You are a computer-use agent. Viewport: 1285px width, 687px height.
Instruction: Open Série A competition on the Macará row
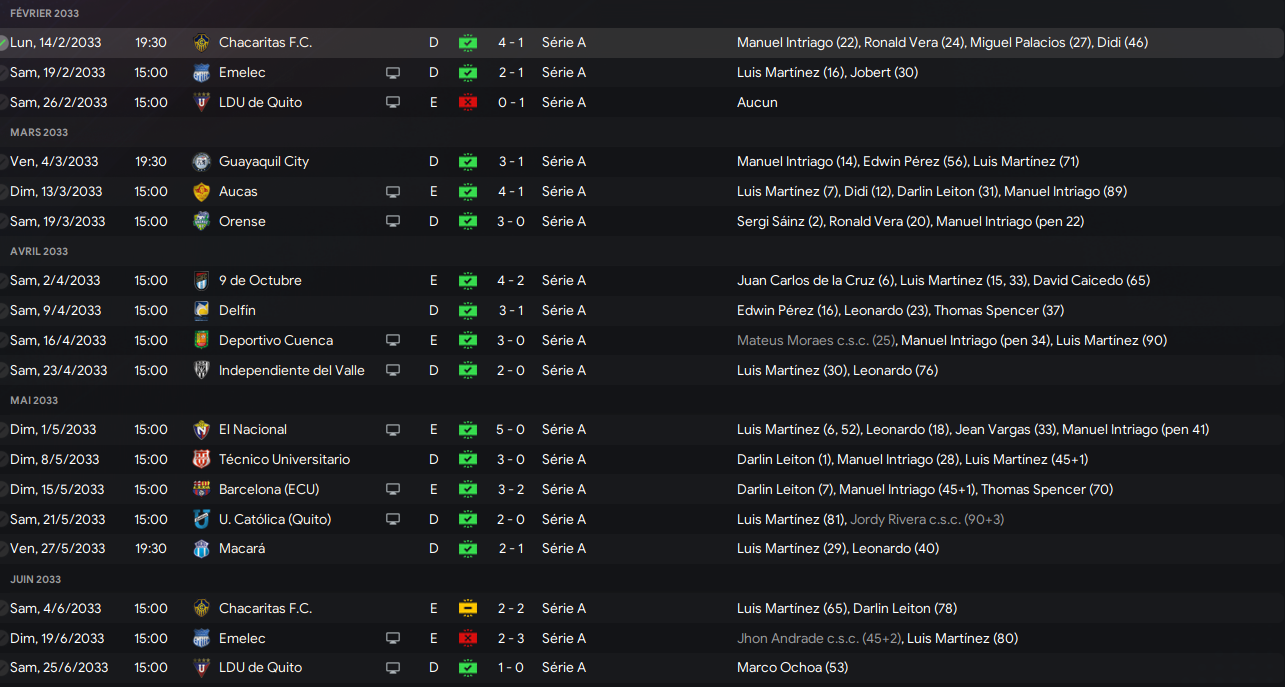[x=563, y=549]
